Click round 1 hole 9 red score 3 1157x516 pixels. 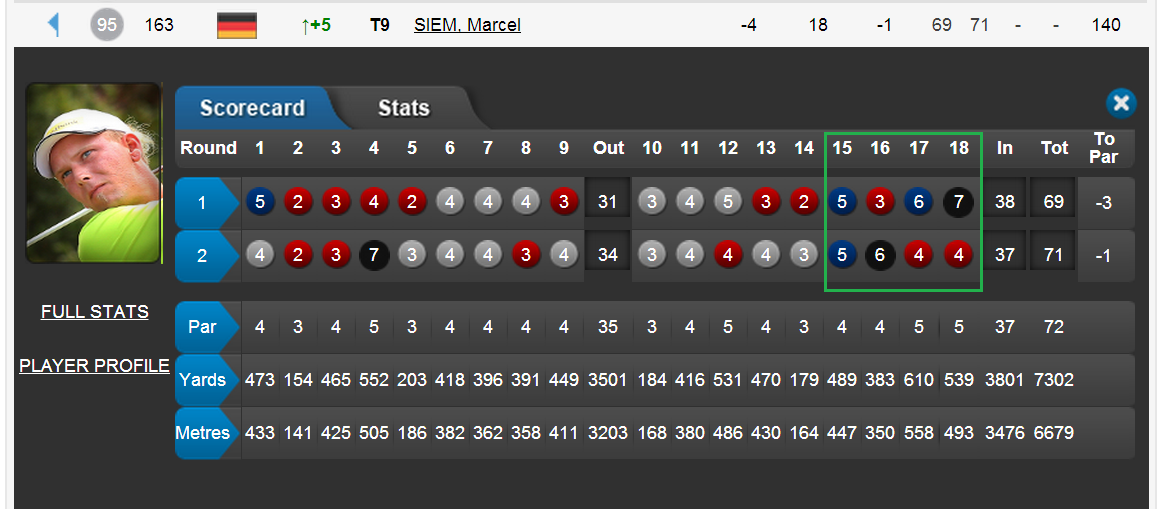point(564,202)
